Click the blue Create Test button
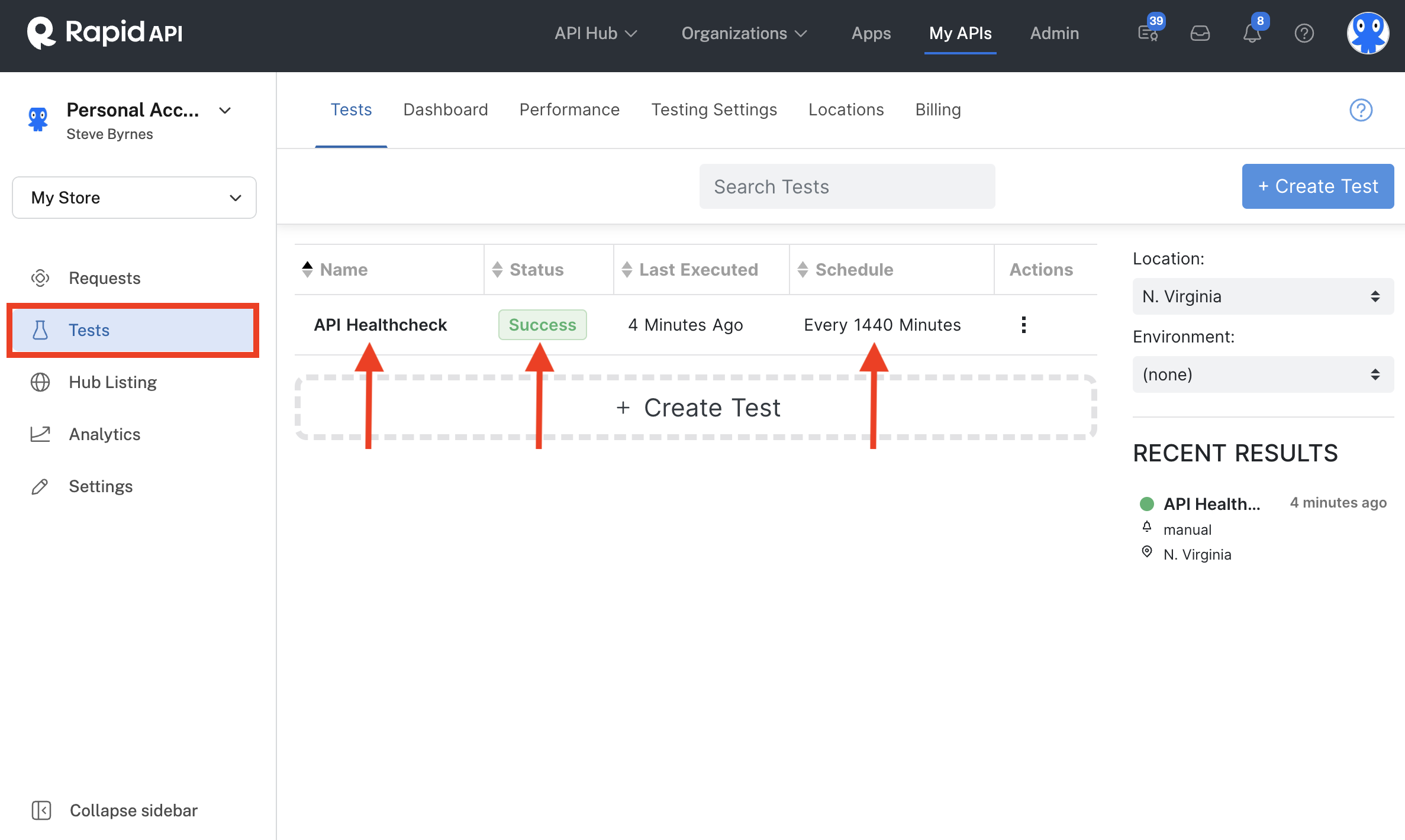 (x=1317, y=186)
